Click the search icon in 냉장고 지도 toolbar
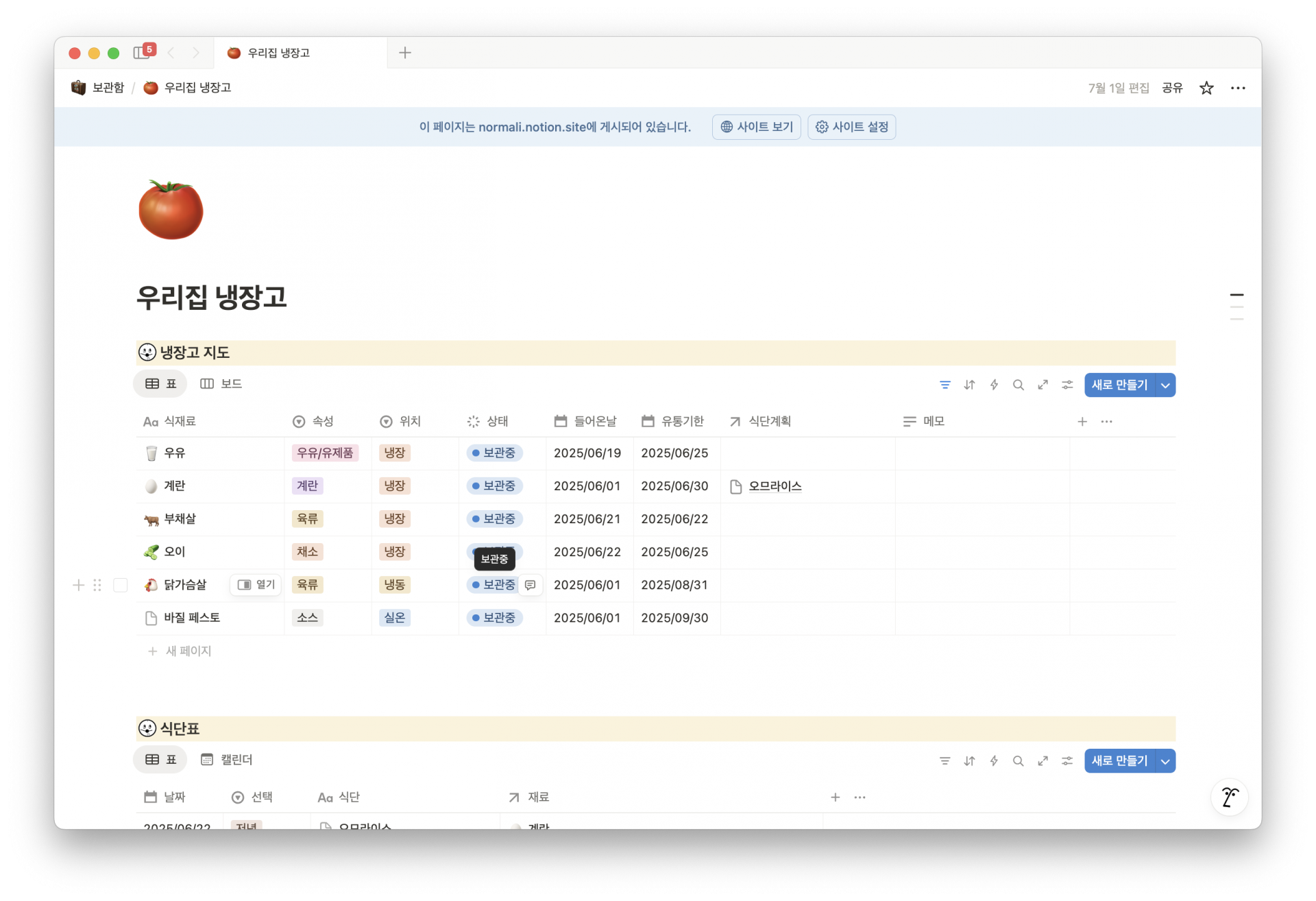Image resolution: width=1316 pixels, height=901 pixels. click(x=1019, y=385)
